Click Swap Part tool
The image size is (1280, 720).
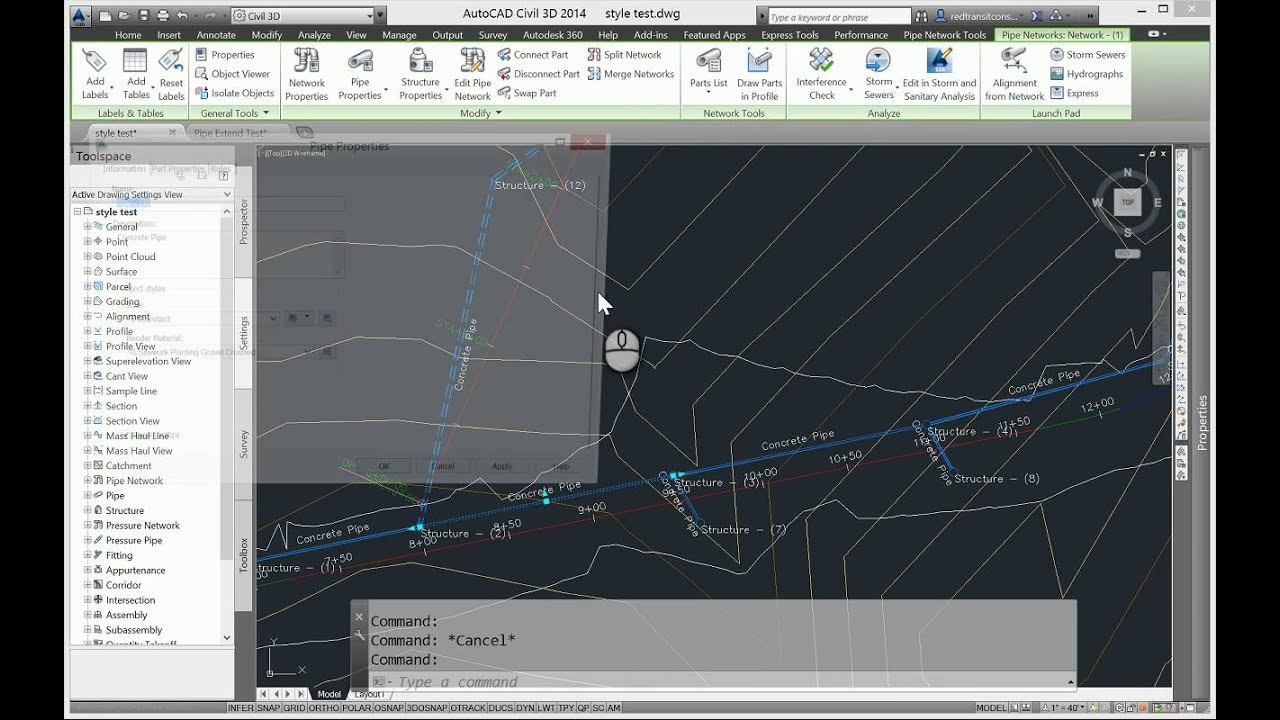click(x=526, y=93)
